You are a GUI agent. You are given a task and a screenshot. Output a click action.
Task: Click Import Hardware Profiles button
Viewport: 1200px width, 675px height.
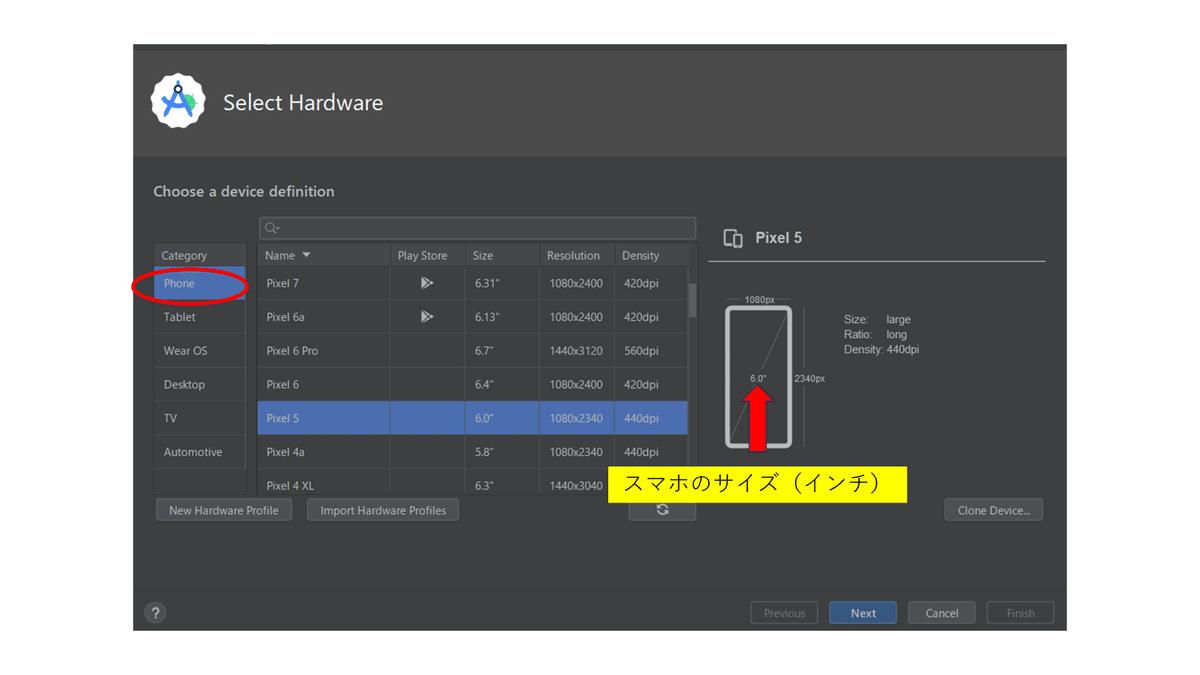[383, 510]
